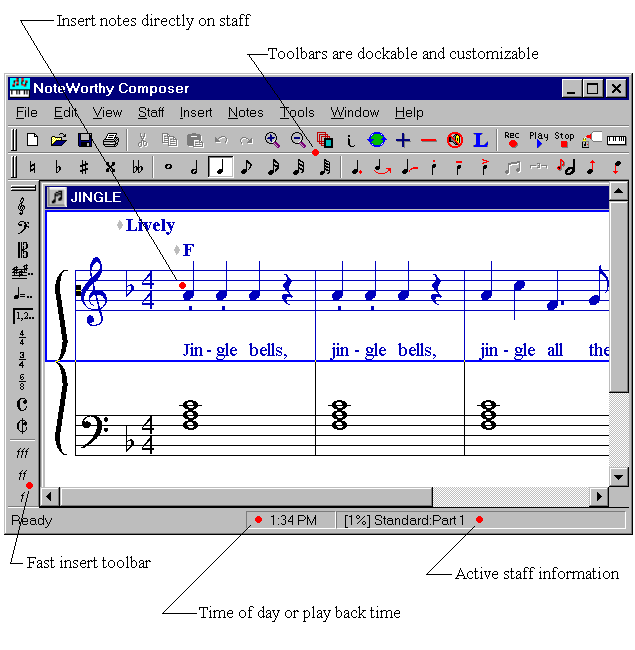The image size is (635, 650).
Task: Toggle the double sharp accidental
Action: 110,167
